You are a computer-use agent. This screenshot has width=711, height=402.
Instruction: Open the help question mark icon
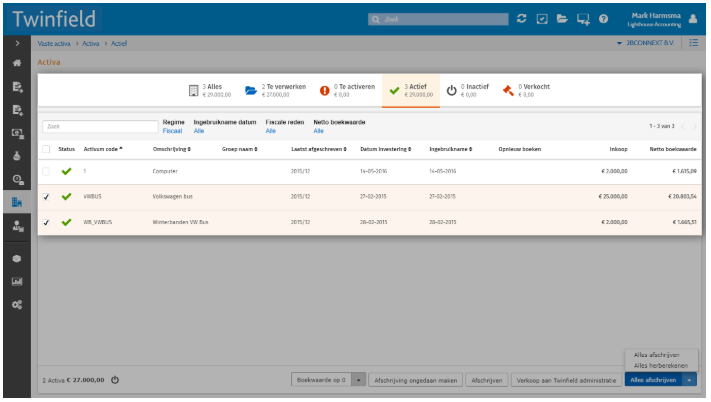click(x=603, y=18)
